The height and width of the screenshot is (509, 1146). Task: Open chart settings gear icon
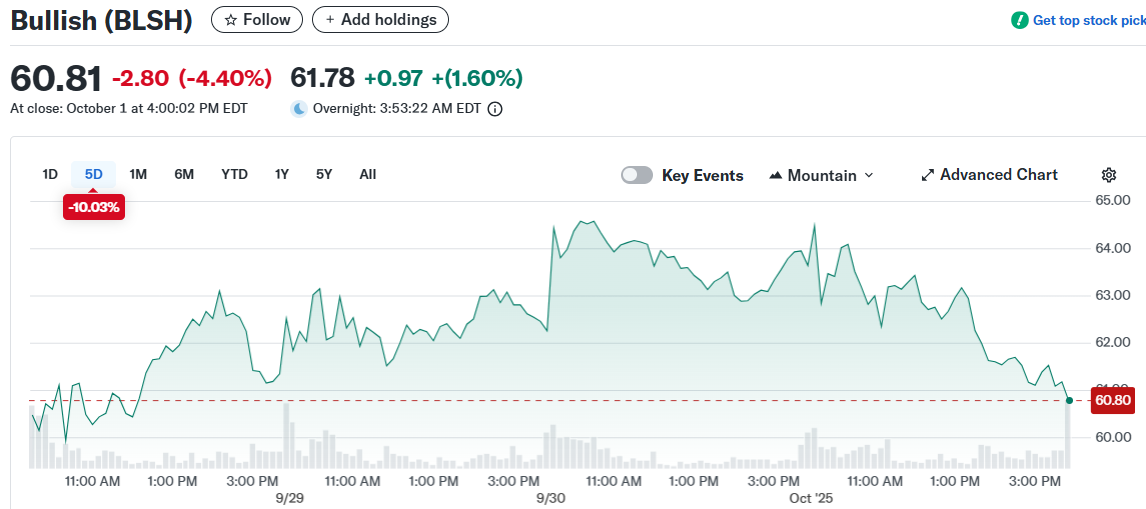pyautogui.click(x=1108, y=175)
